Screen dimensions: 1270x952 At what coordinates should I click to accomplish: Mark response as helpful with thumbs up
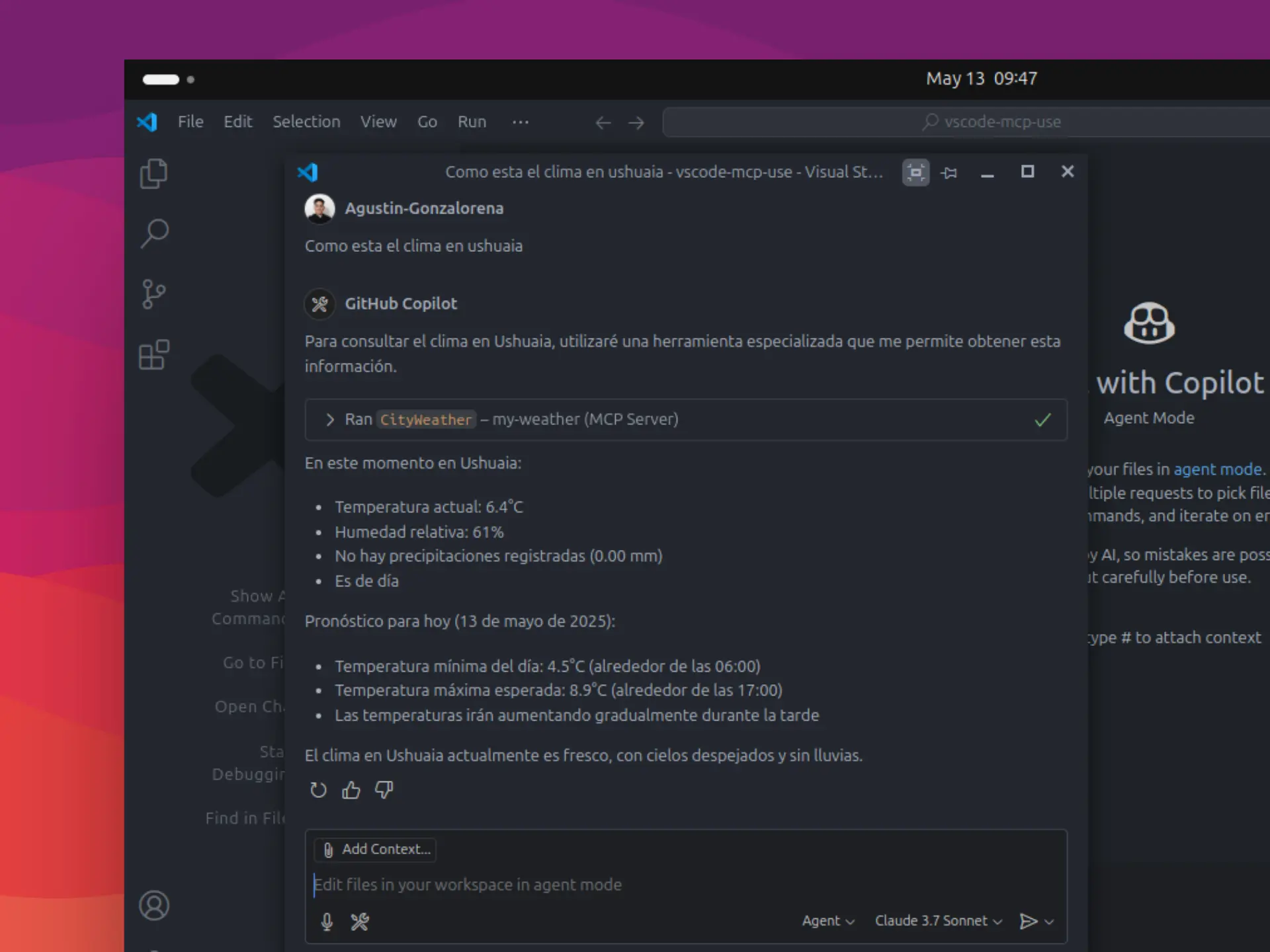pyautogui.click(x=351, y=790)
